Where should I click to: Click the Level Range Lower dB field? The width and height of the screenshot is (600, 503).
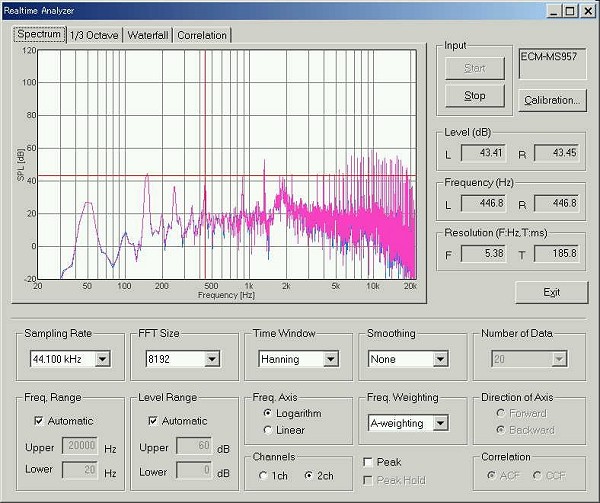(x=194, y=470)
